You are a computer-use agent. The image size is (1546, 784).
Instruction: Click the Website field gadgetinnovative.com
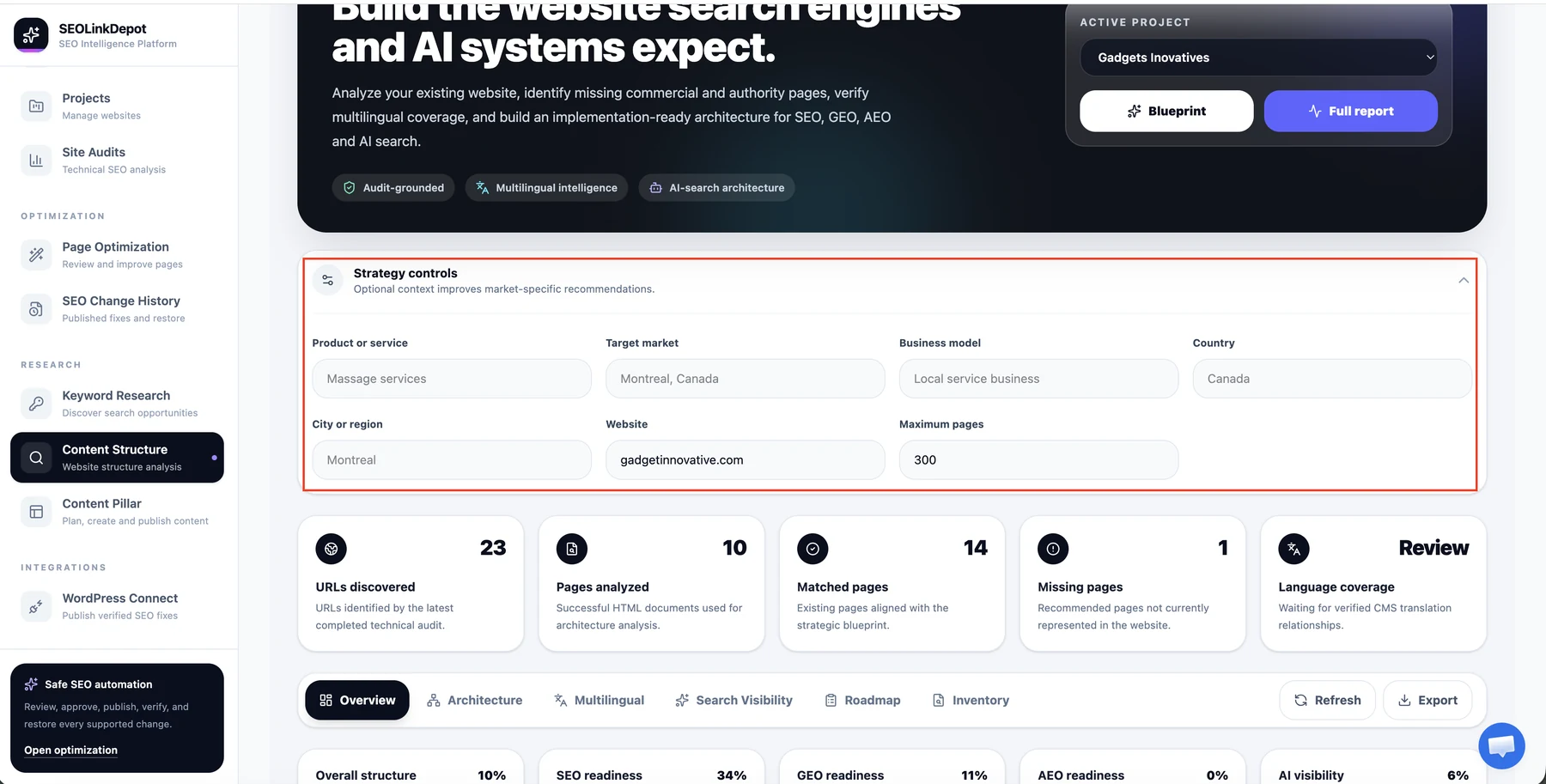pos(746,460)
